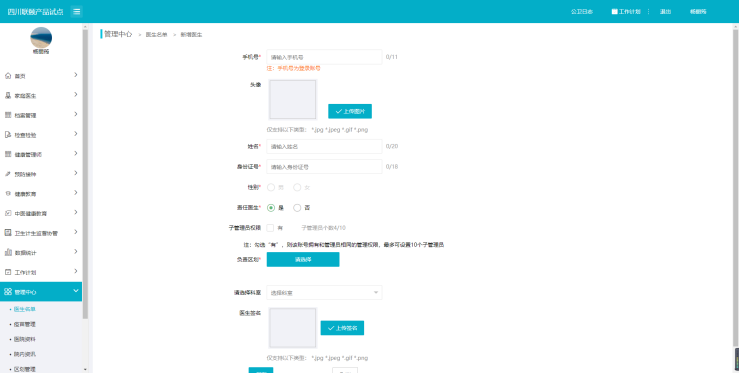This screenshot has width=740, height=374.
Task: Click the 健康教育 icon in sidebar
Action: point(8,194)
